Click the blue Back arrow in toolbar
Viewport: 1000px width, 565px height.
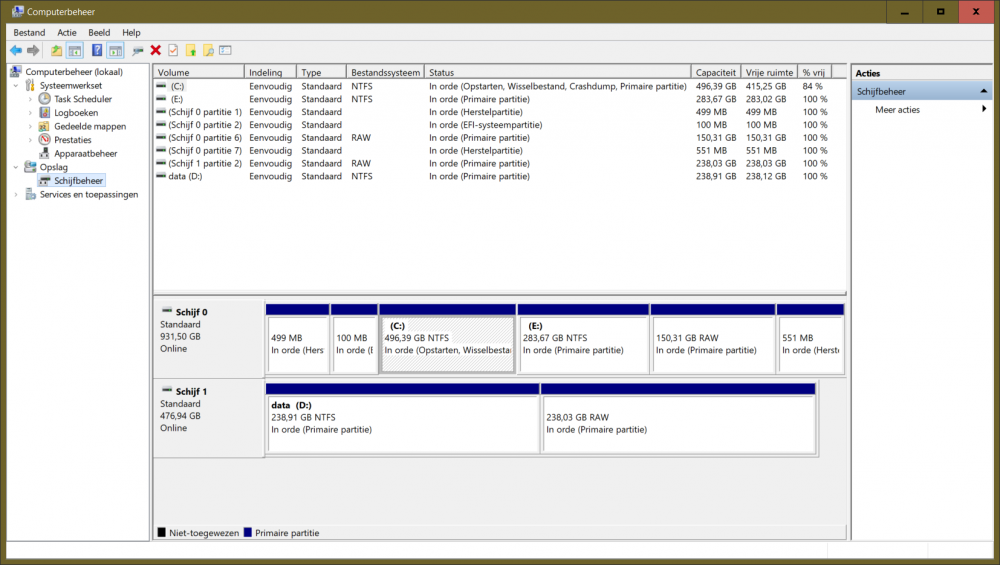16,50
